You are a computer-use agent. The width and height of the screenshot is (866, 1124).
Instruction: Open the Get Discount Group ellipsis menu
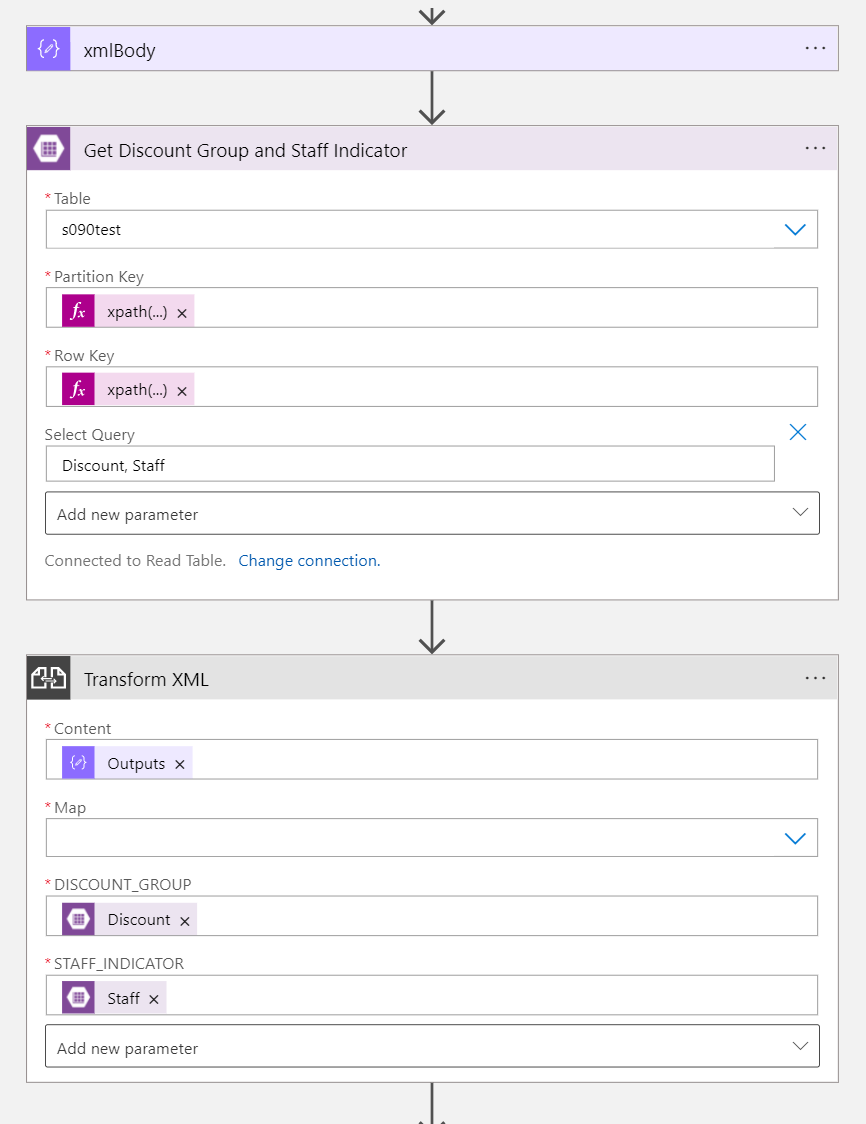point(815,149)
